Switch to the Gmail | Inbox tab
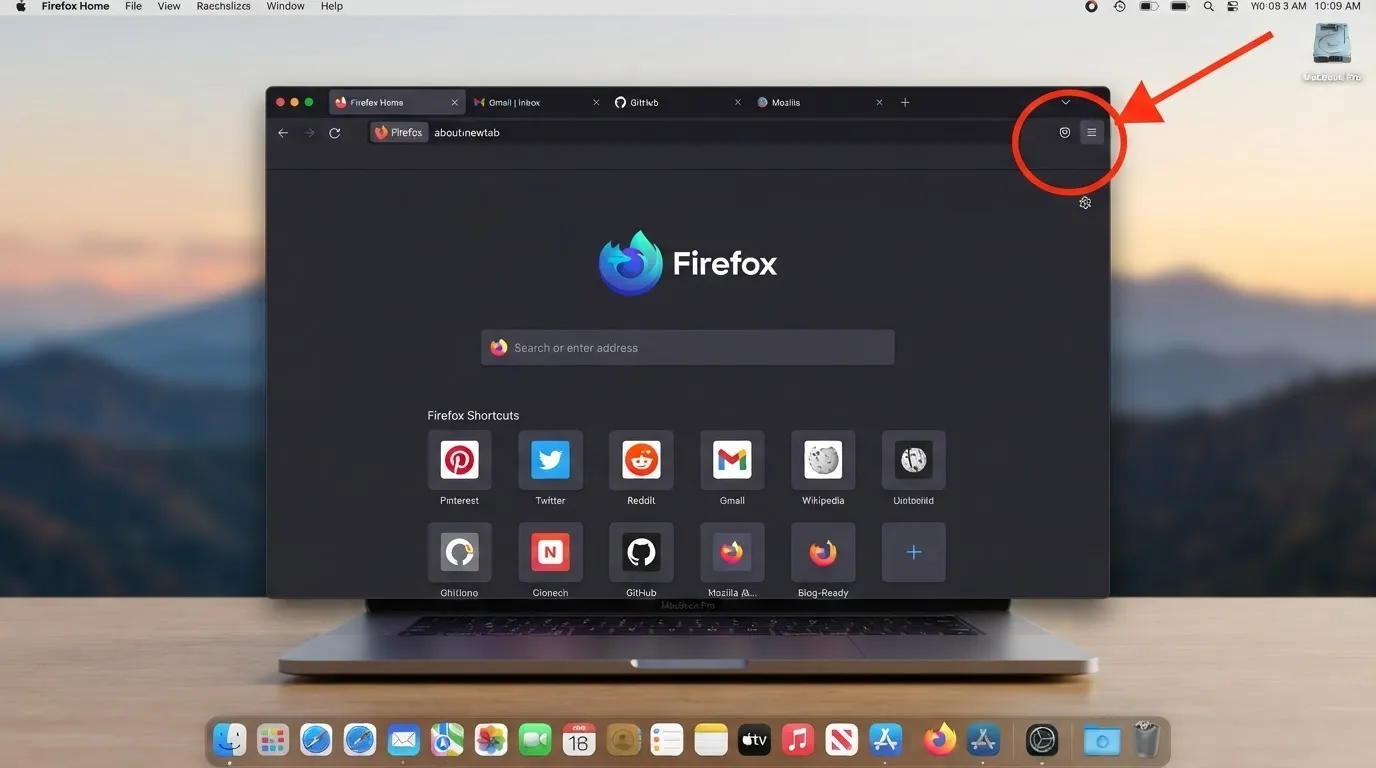Screen dimensions: 1376x768 tap(538, 102)
